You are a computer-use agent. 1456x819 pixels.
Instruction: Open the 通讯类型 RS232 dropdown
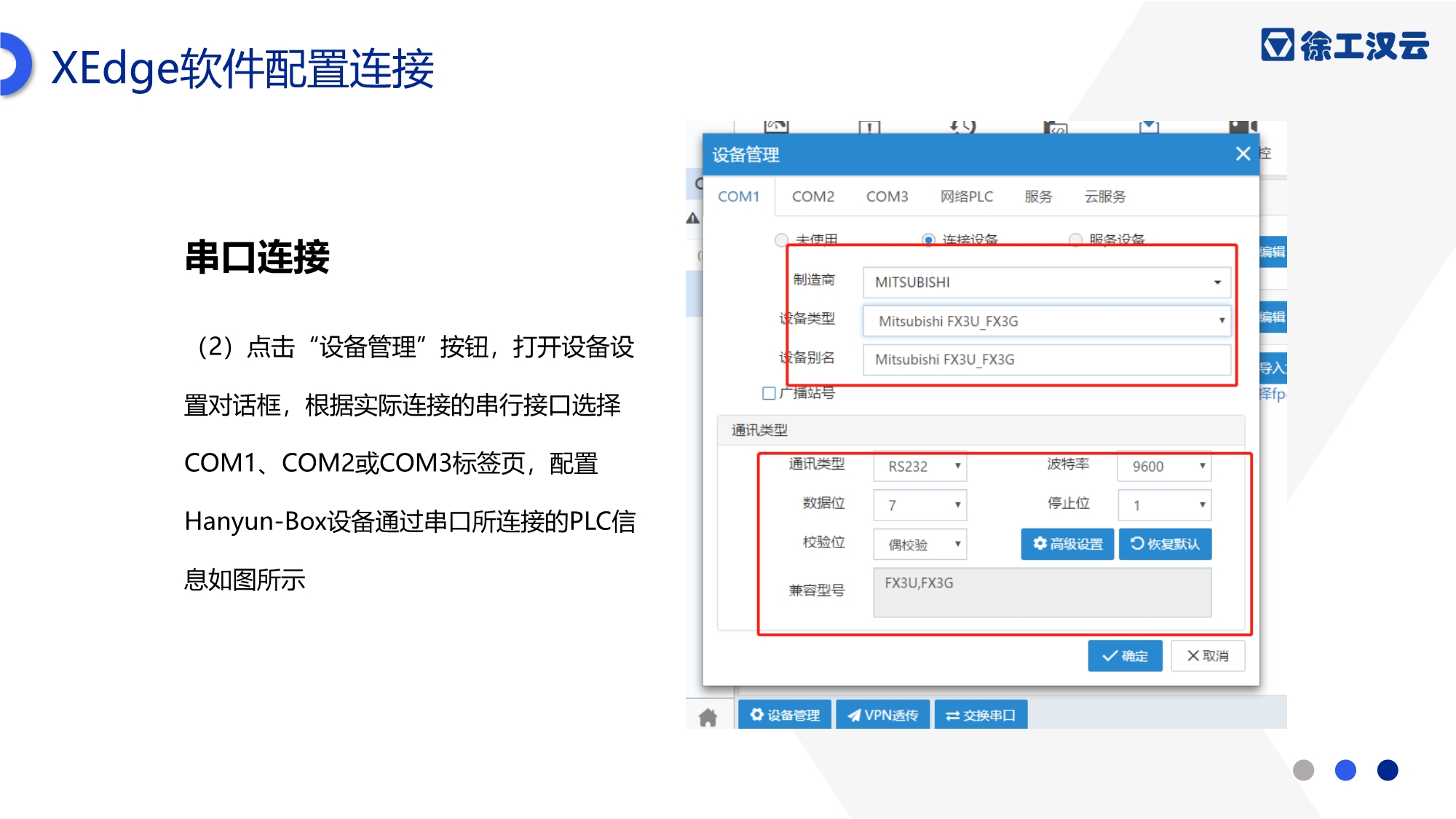(920, 466)
